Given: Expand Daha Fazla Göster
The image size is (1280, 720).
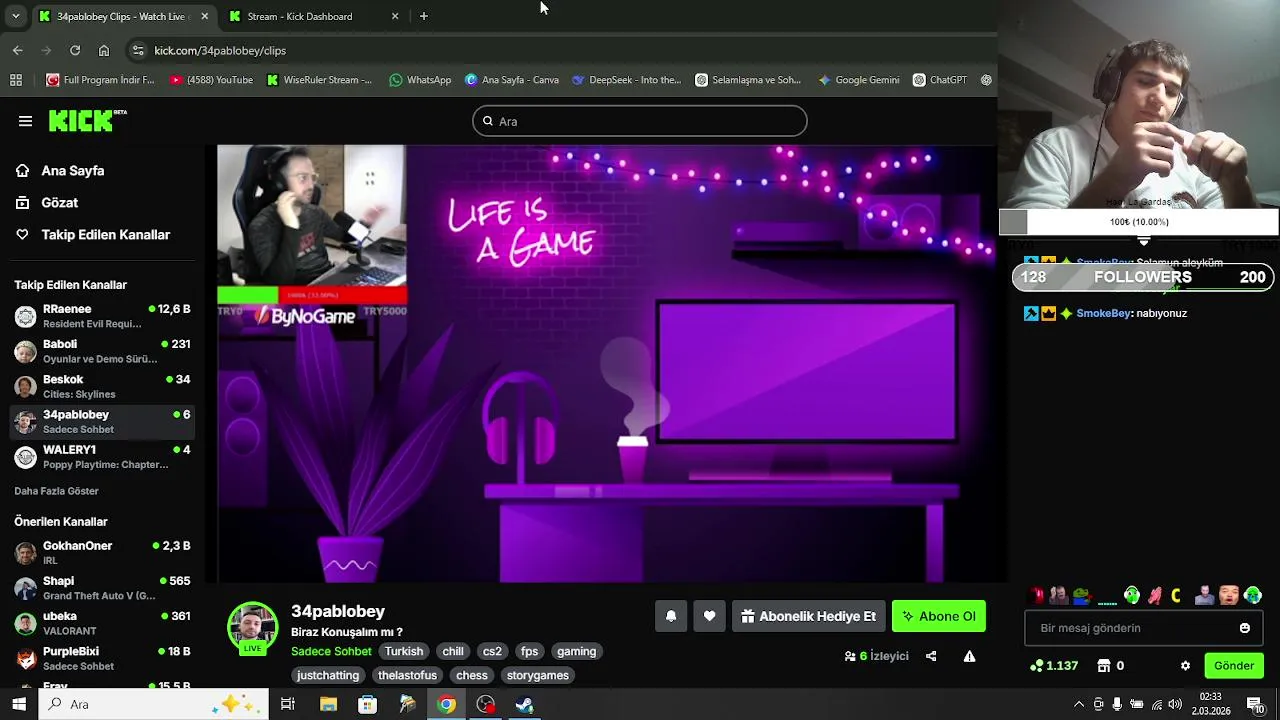Looking at the screenshot, I should tap(56, 491).
